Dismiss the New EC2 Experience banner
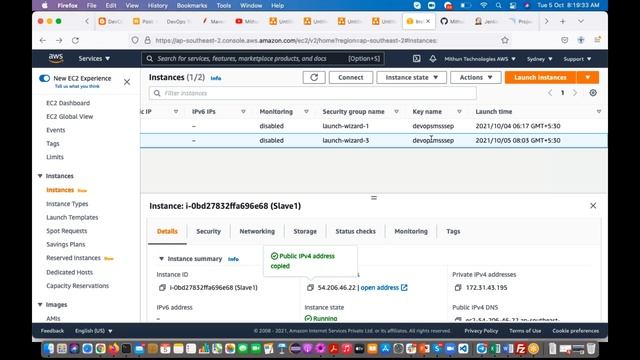The image size is (640, 360). tap(127, 82)
